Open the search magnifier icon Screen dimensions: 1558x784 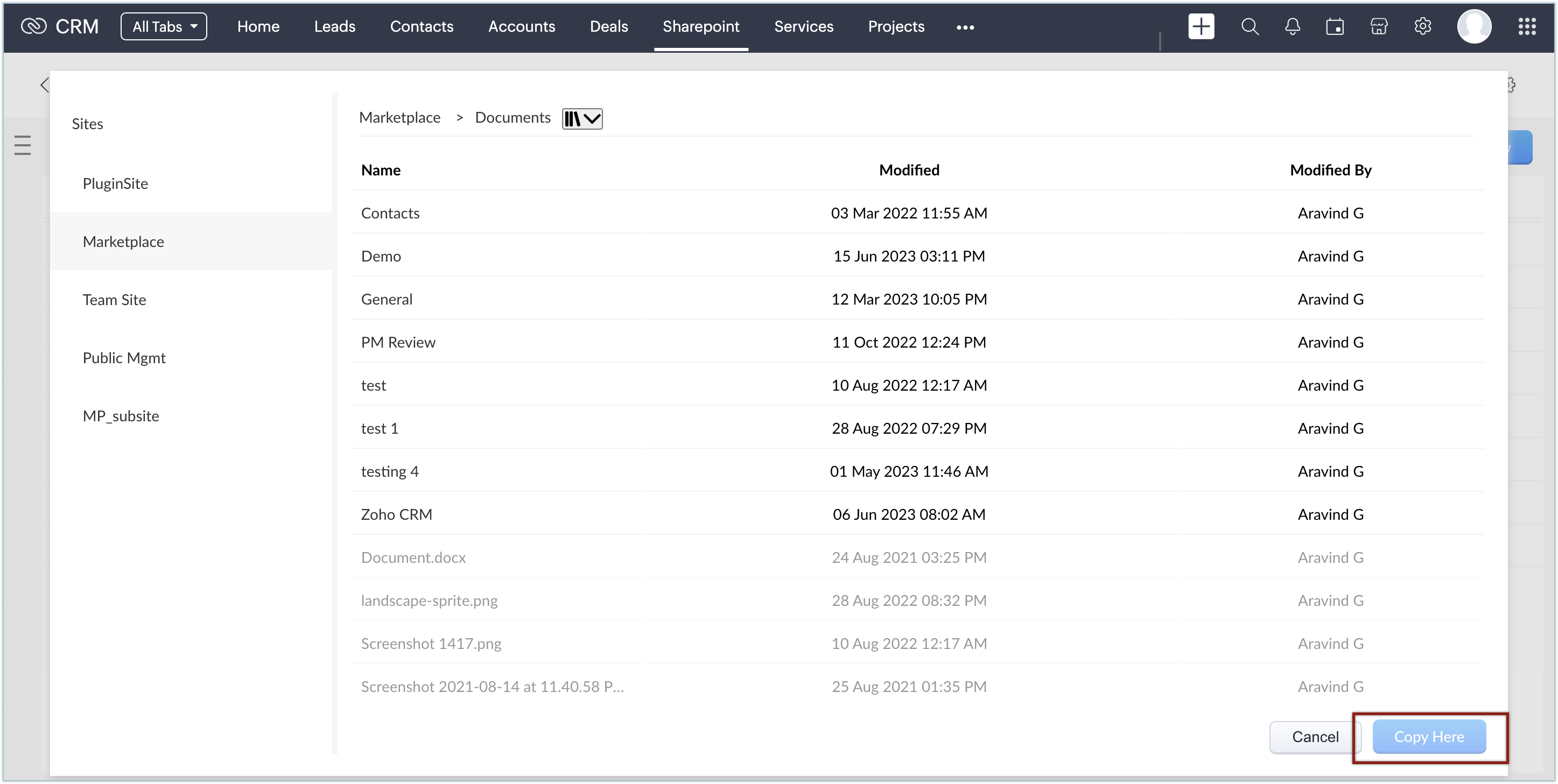point(1250,26)
